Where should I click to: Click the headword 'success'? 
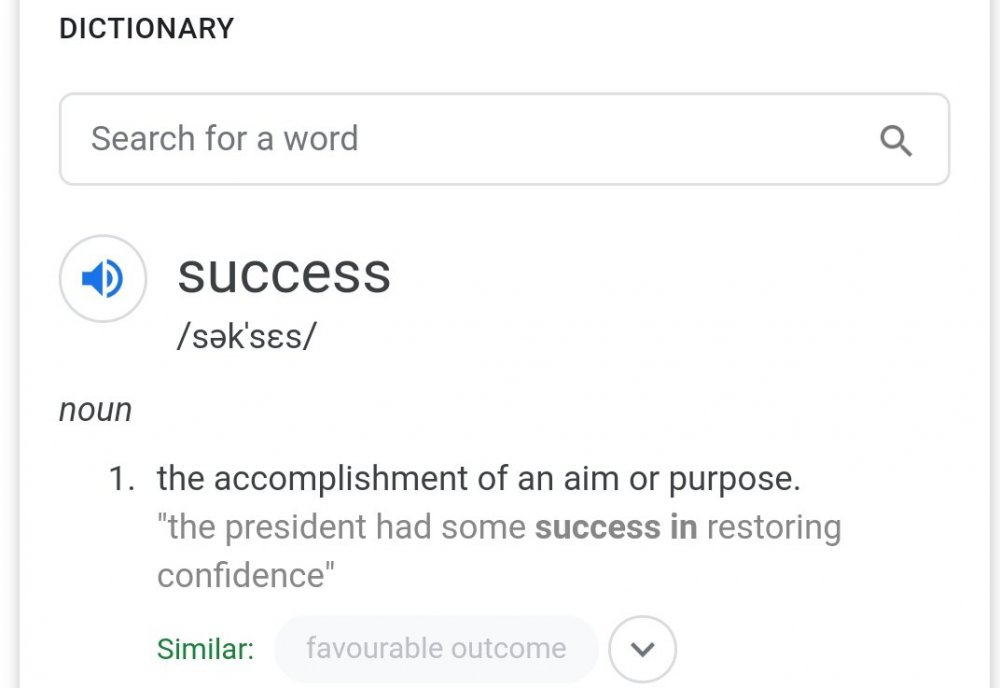(x=284, y=273)
